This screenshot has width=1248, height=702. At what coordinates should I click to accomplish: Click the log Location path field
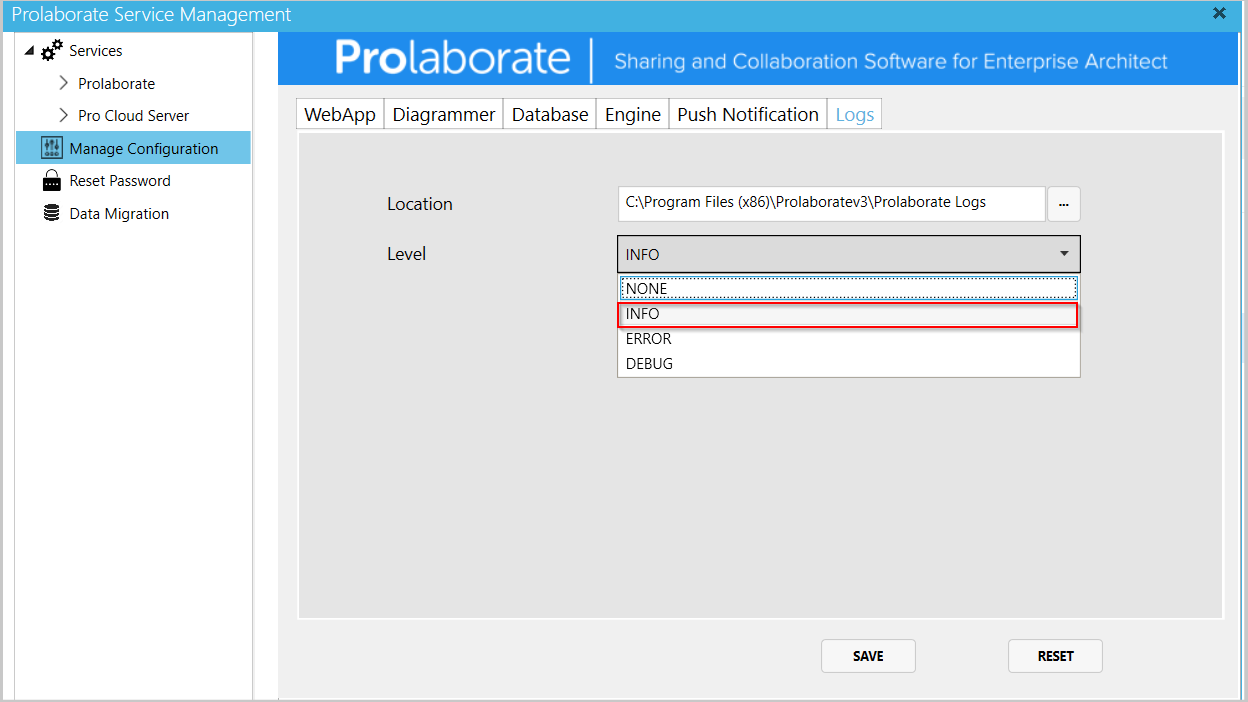[831, 203]
